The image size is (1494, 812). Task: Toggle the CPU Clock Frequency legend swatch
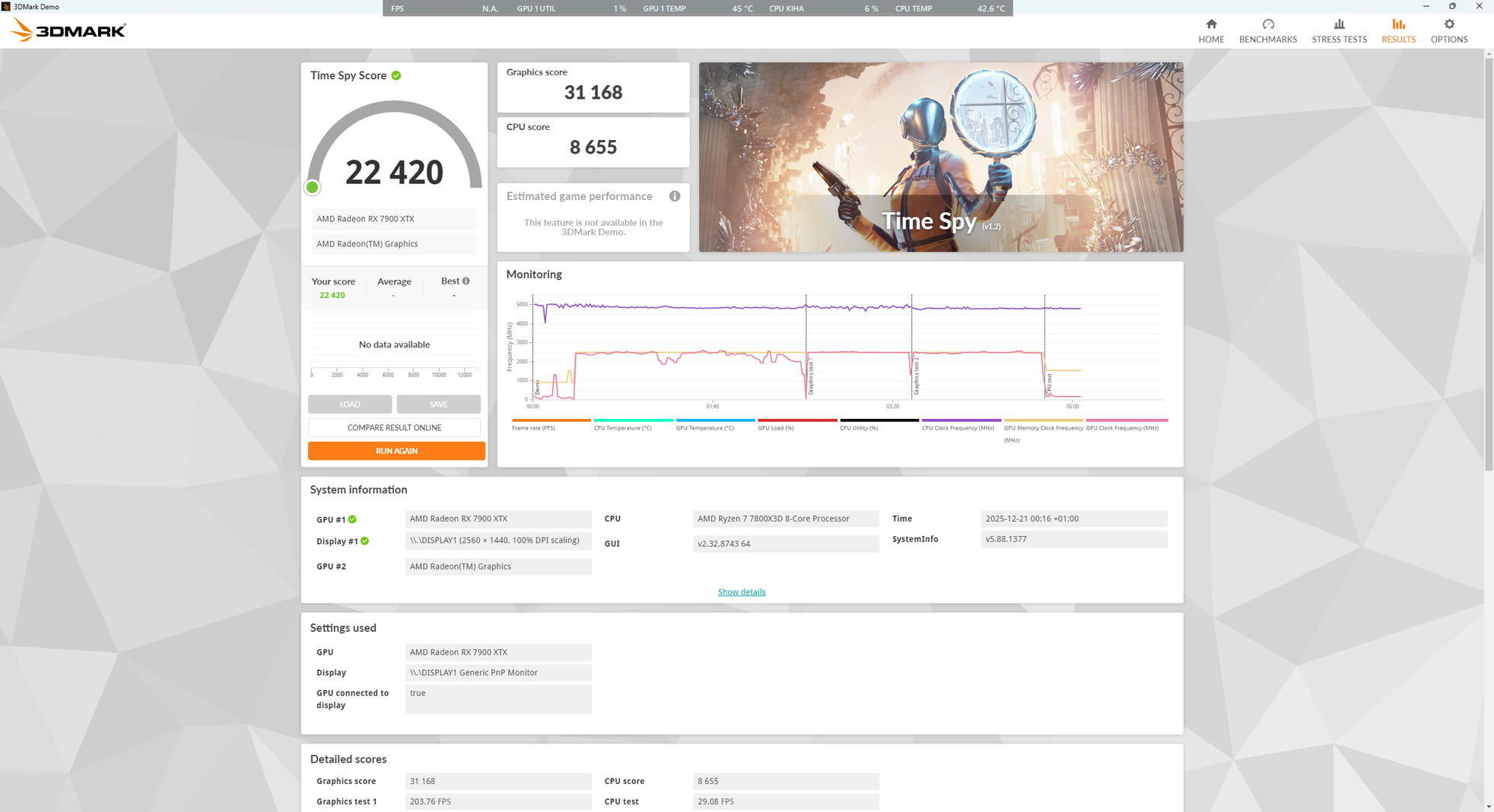pos(962,420)
